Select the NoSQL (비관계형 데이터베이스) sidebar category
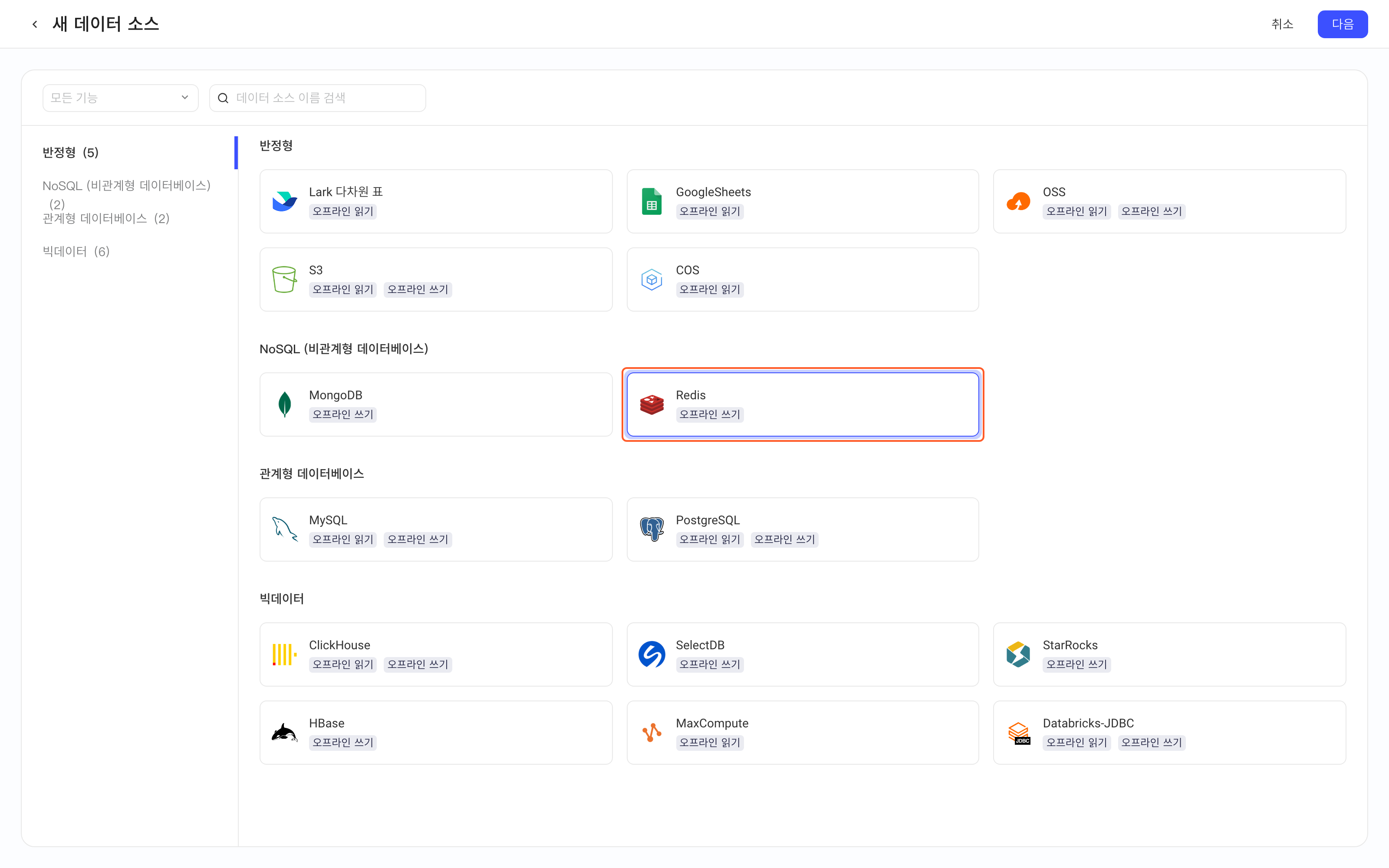 tap(126, 194)
